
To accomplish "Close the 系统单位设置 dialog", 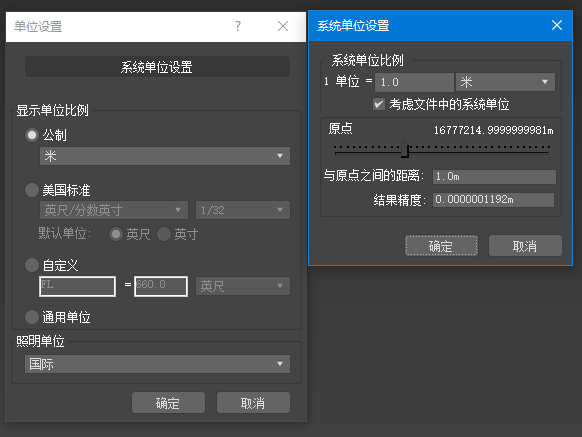I will coord(557,25).
